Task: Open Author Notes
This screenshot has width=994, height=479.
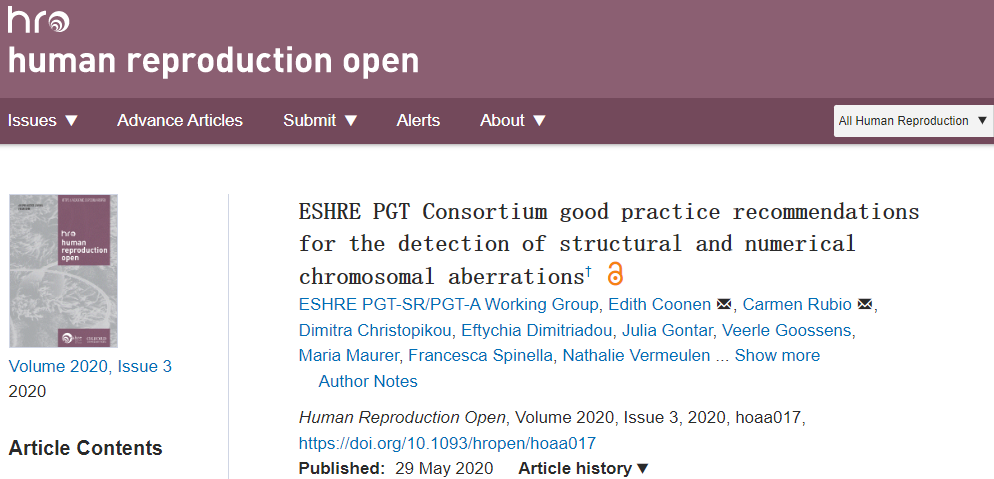Action: [x=368, y=381]
